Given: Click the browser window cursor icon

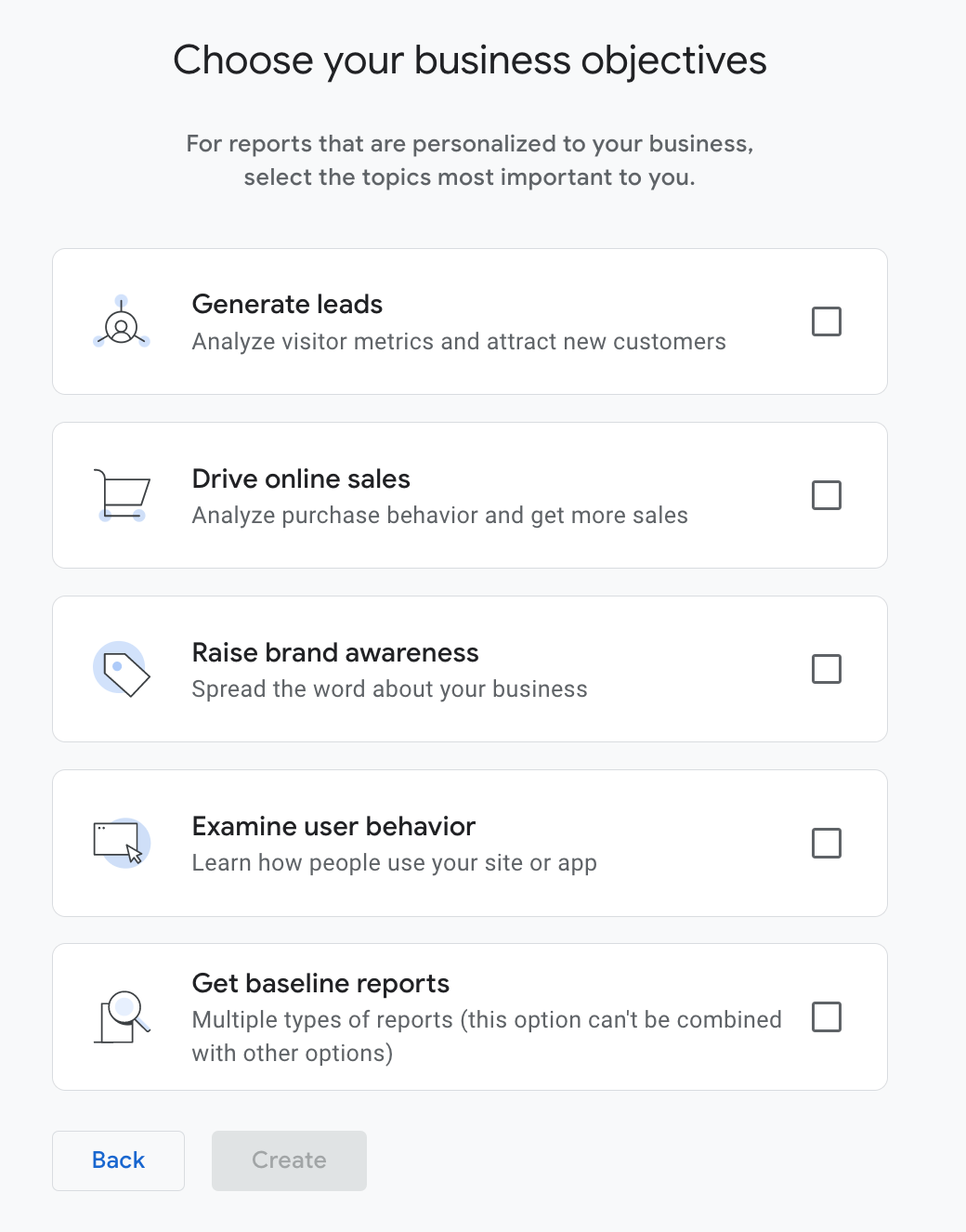Looking at the screenshot, I should tap(122, 843).
